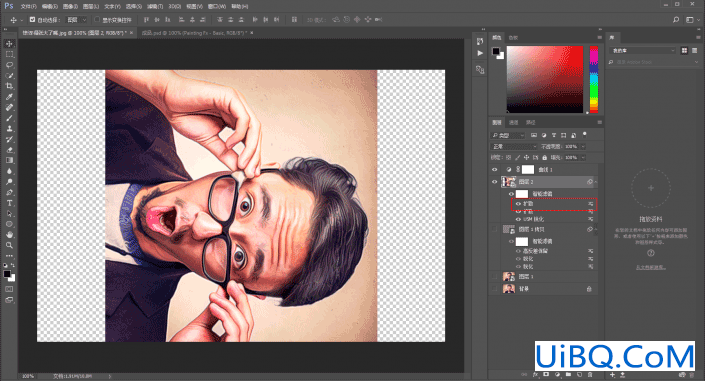Hide the Curves 1 adjustment layer
This screenshot has width=705, height=381.
(495, 170)
